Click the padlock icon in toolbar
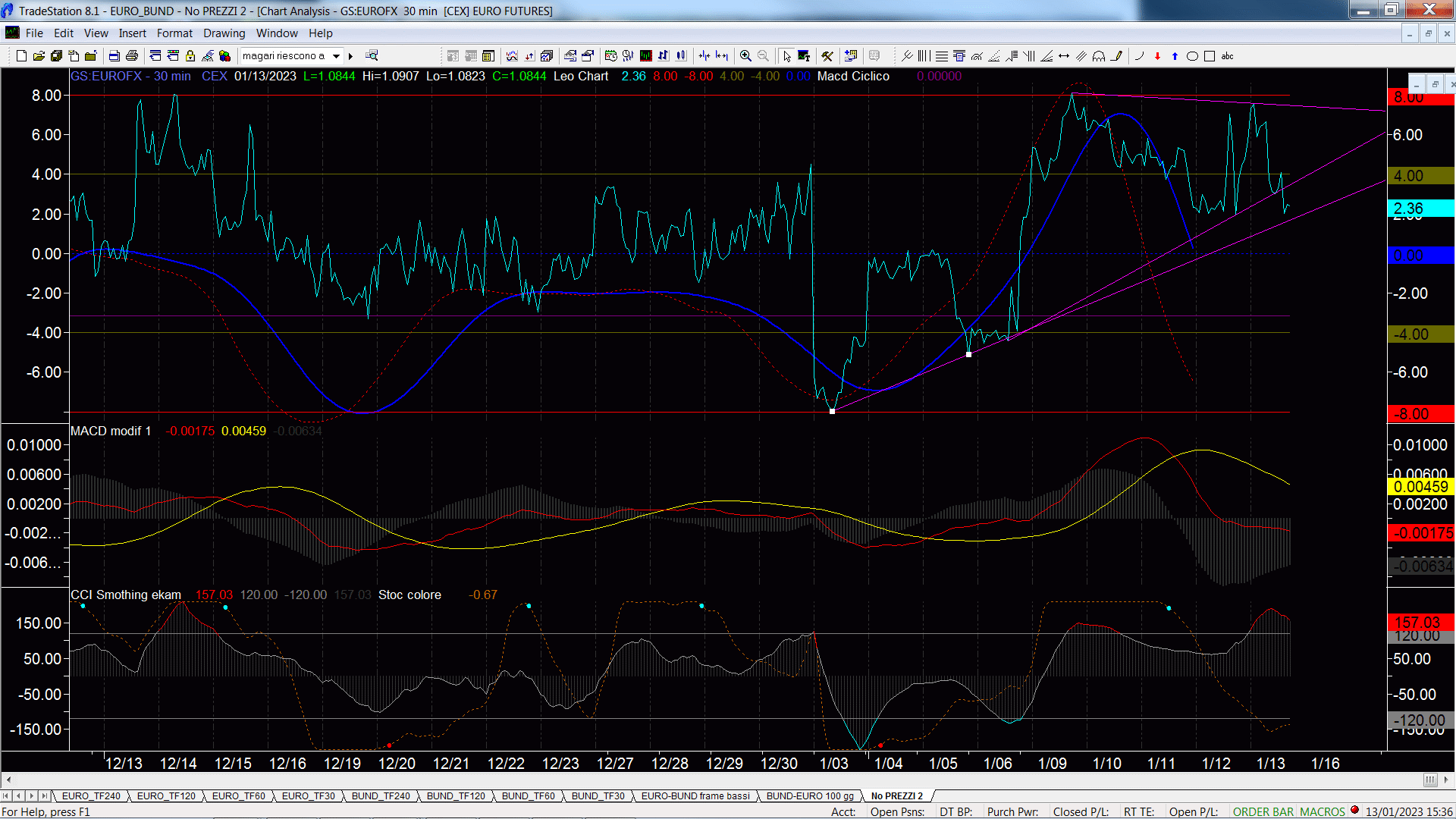Image resolution: width=1456 pixels, height=819 pixels. click(190, 56)
